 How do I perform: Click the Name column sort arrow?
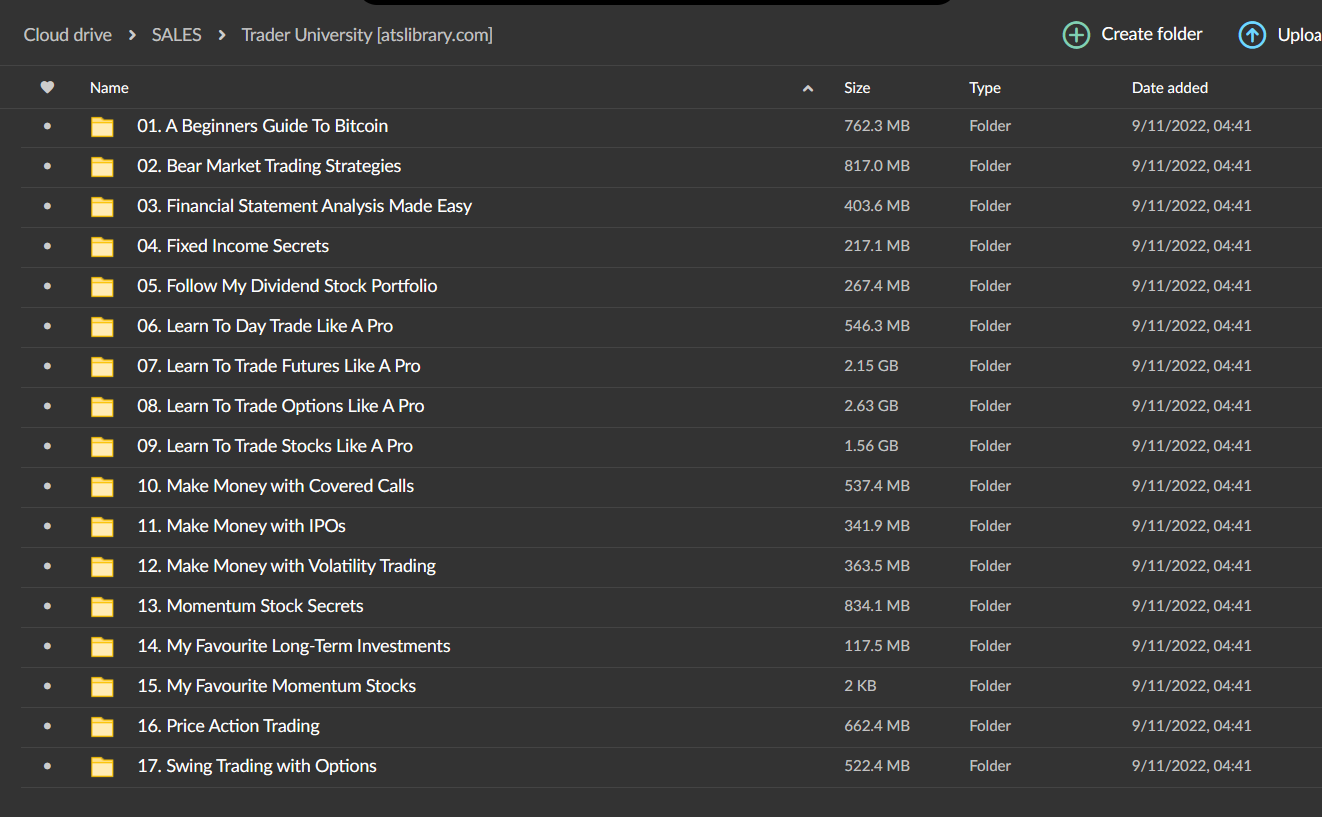point(808,89)
